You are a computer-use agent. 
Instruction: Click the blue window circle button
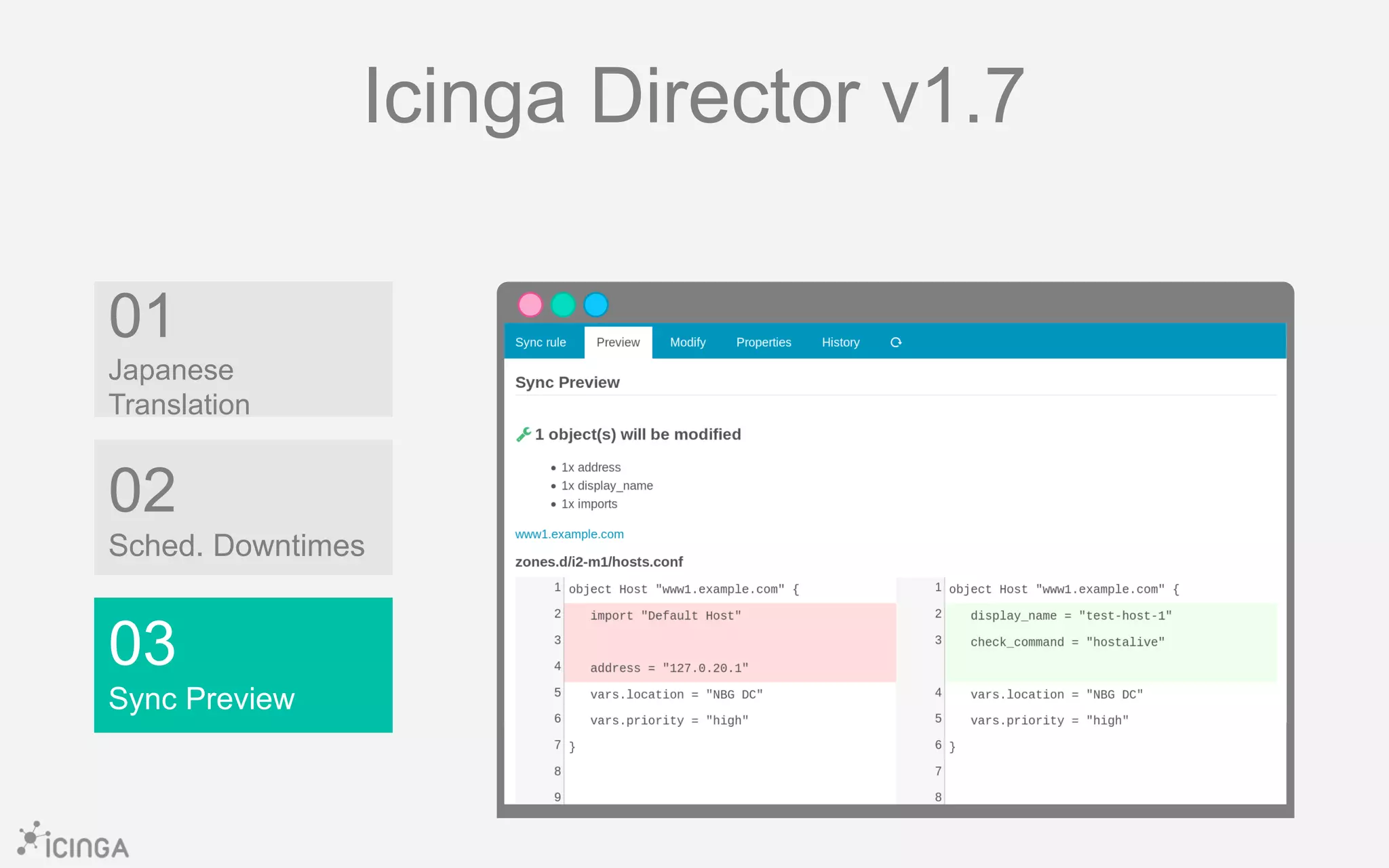(596, 305)
